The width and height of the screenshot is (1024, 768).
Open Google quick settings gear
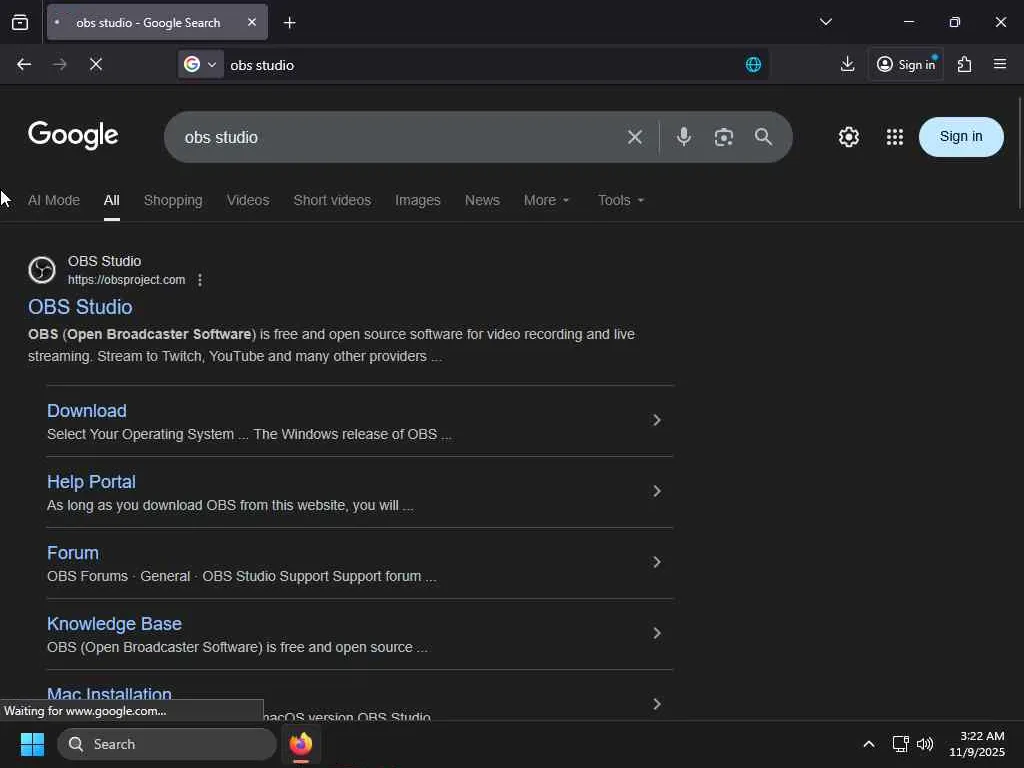pyautogui.click(x=848, y=137)
